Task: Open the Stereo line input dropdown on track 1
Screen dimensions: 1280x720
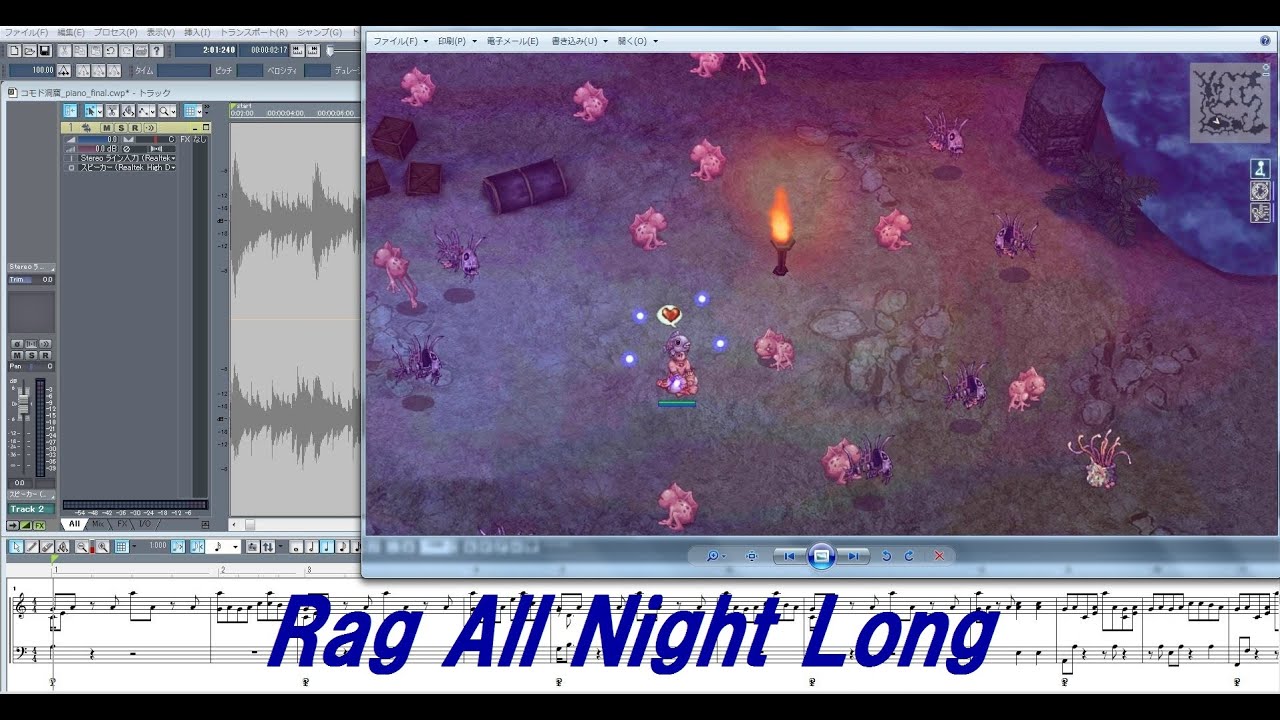Action: tap(126, 158)
